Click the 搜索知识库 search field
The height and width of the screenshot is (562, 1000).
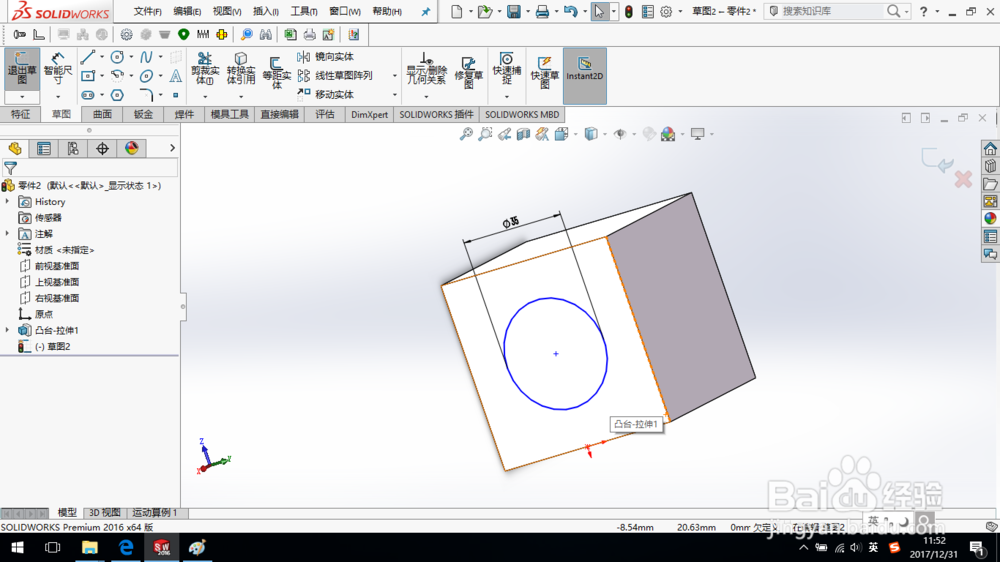click(x=832, y=11)
